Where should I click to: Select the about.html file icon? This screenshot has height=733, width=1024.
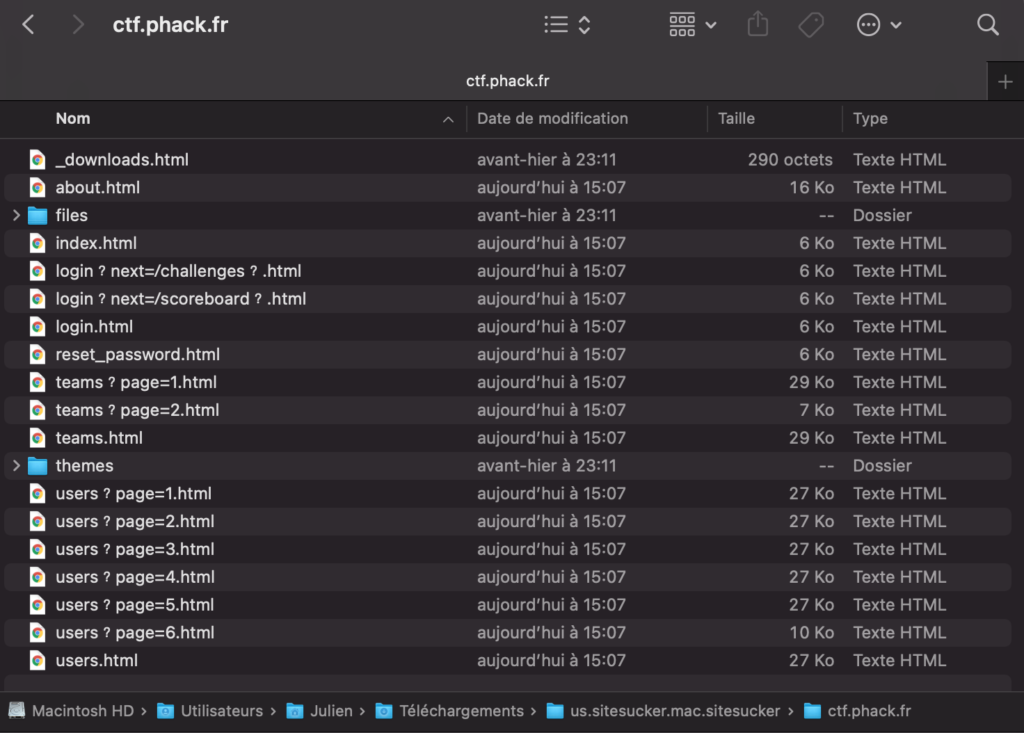click(x=38, y=187)
